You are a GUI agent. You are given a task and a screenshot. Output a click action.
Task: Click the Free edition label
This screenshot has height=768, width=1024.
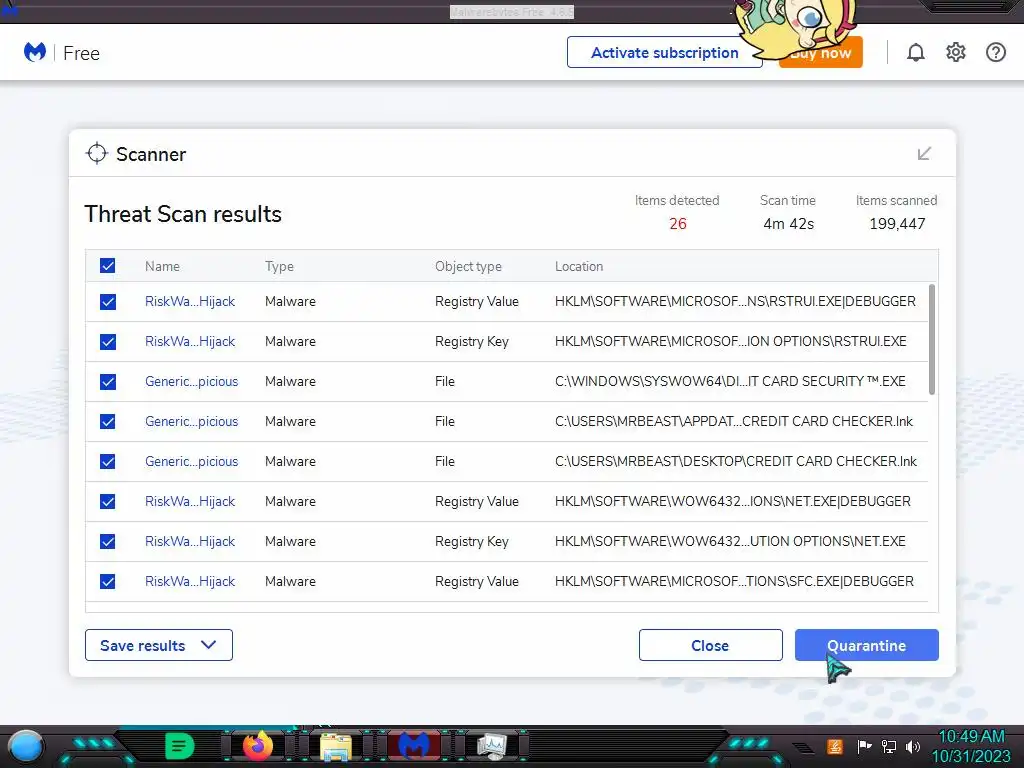tap(82, 53)
